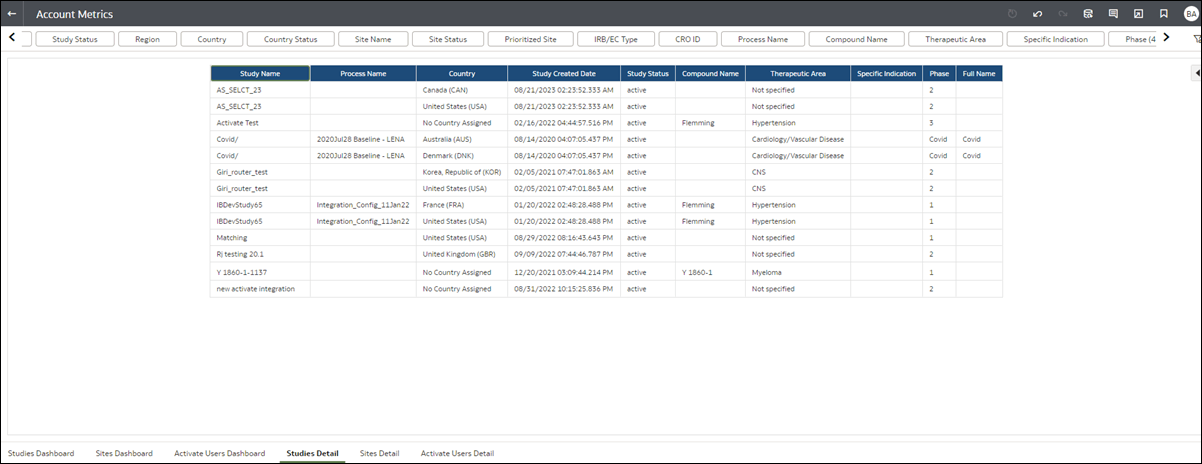The height and width of the screenshot is (464, 1202).
Task: Click the Denmark (DNK) country cell
Action: coord(462,155)
